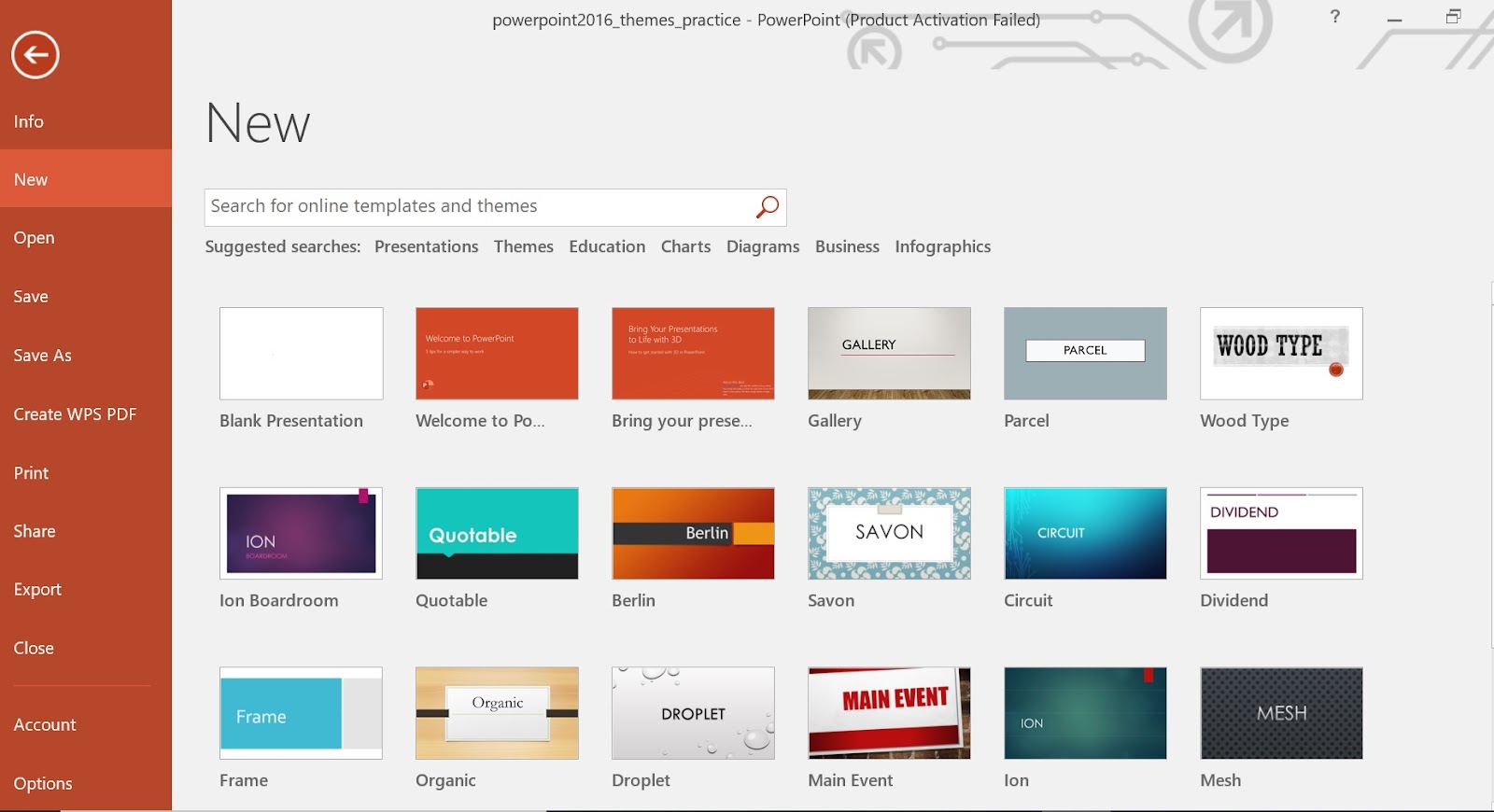Search suggested term Diagrams

pyautogui.click(x=763, y=247)
